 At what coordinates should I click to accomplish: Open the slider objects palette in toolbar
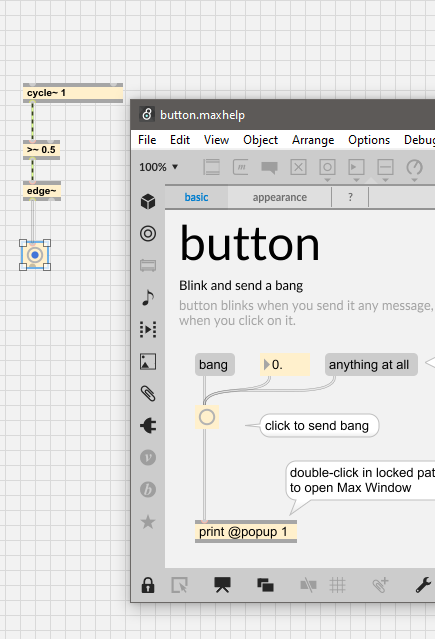[x=385, y=168]
